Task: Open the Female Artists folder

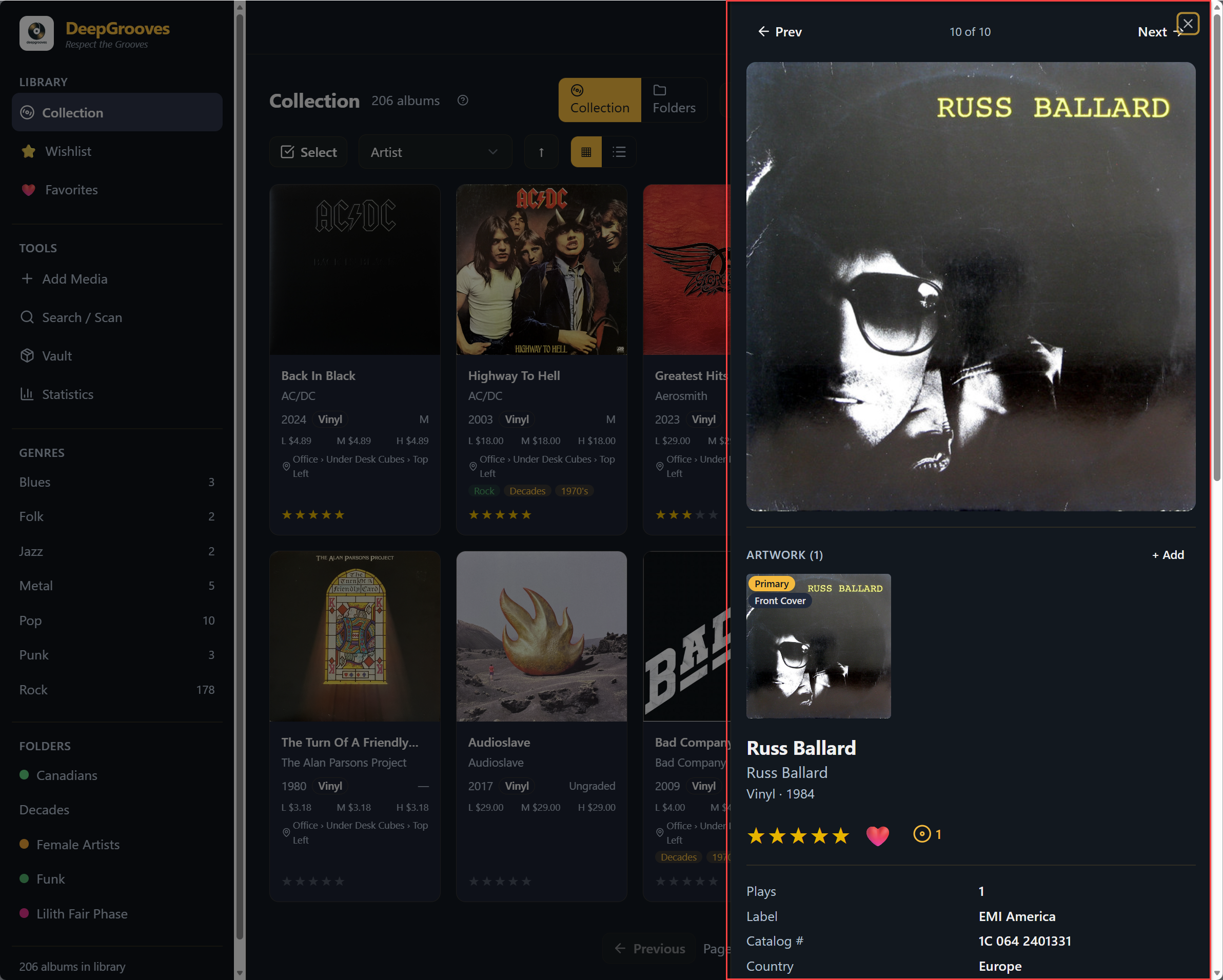Action: (117, 844)
